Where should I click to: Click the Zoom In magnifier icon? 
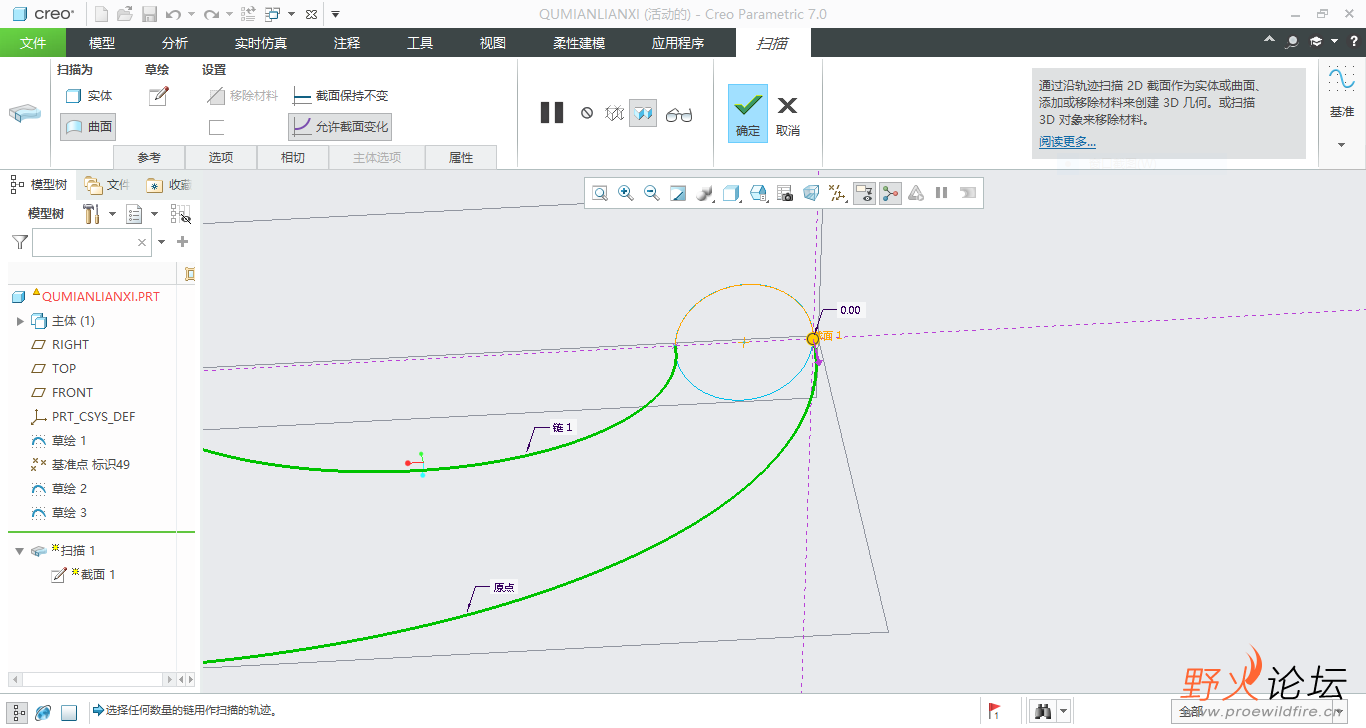[626, 193]
